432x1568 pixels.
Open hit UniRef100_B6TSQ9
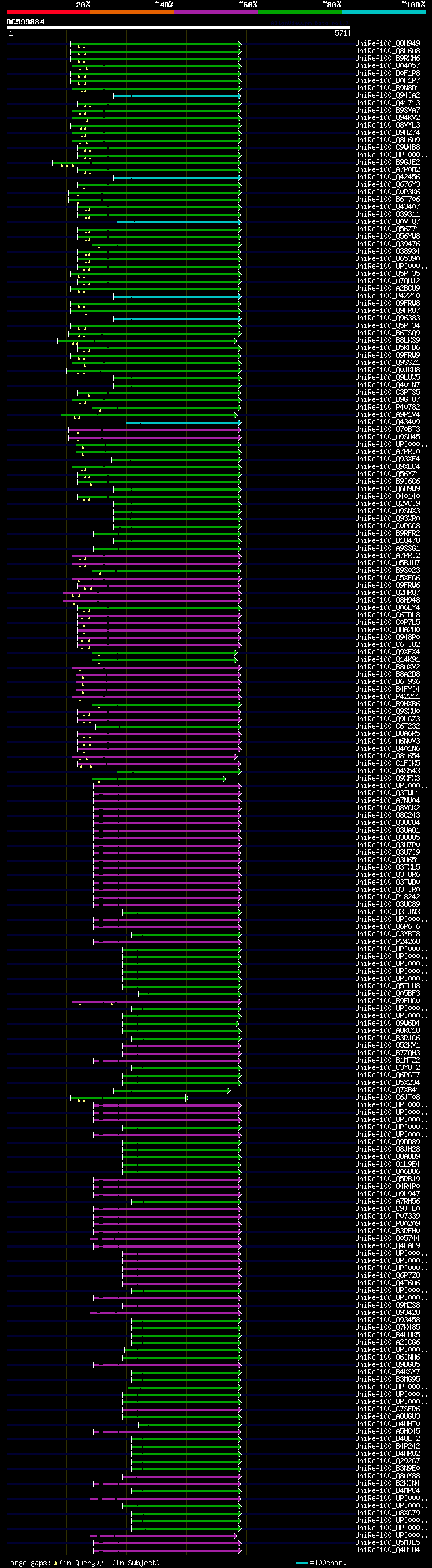click(x=387, y=333)
